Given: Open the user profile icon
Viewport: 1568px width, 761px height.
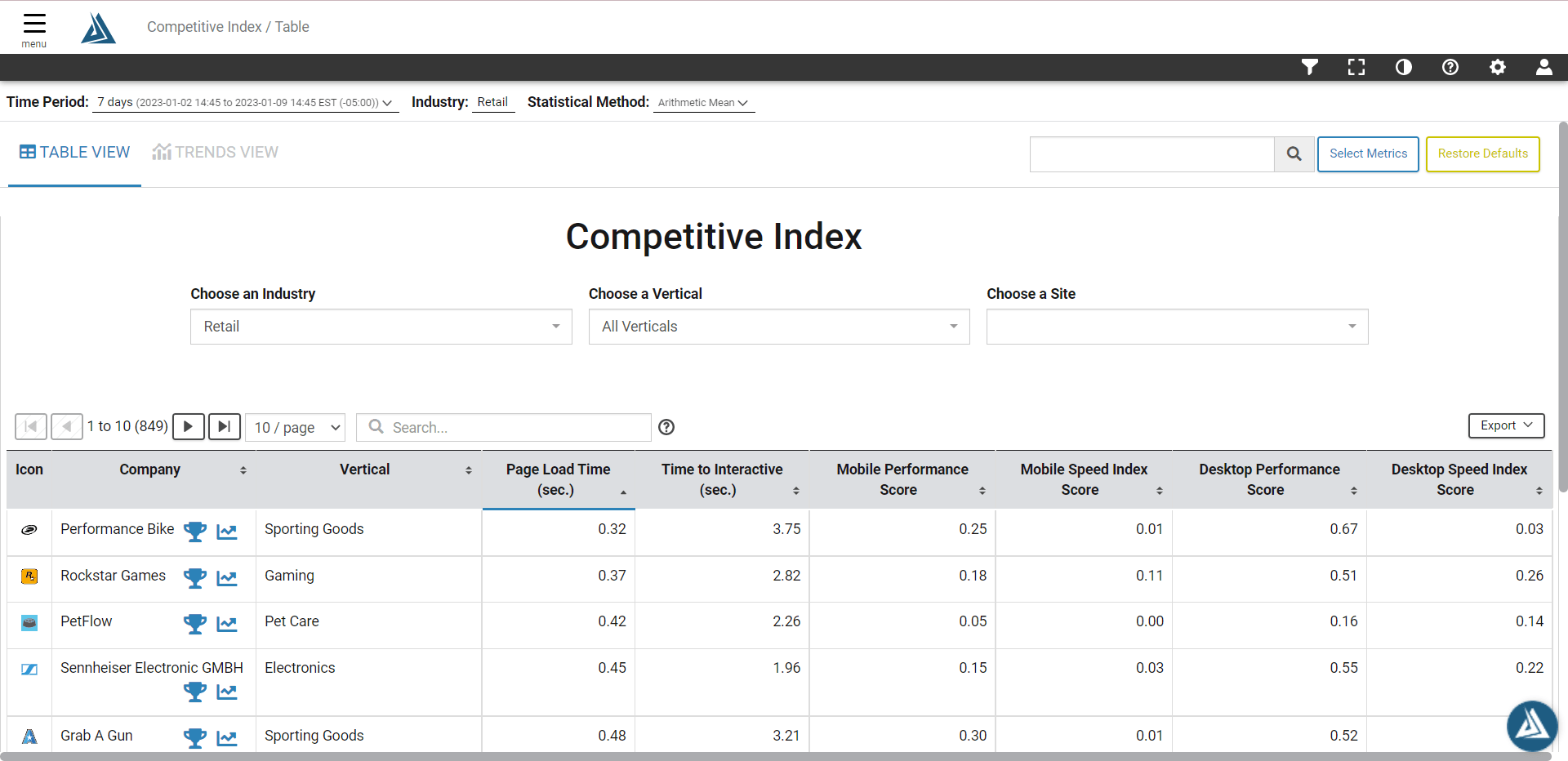Looking at the screenshot, I should tap(1544, 67).
